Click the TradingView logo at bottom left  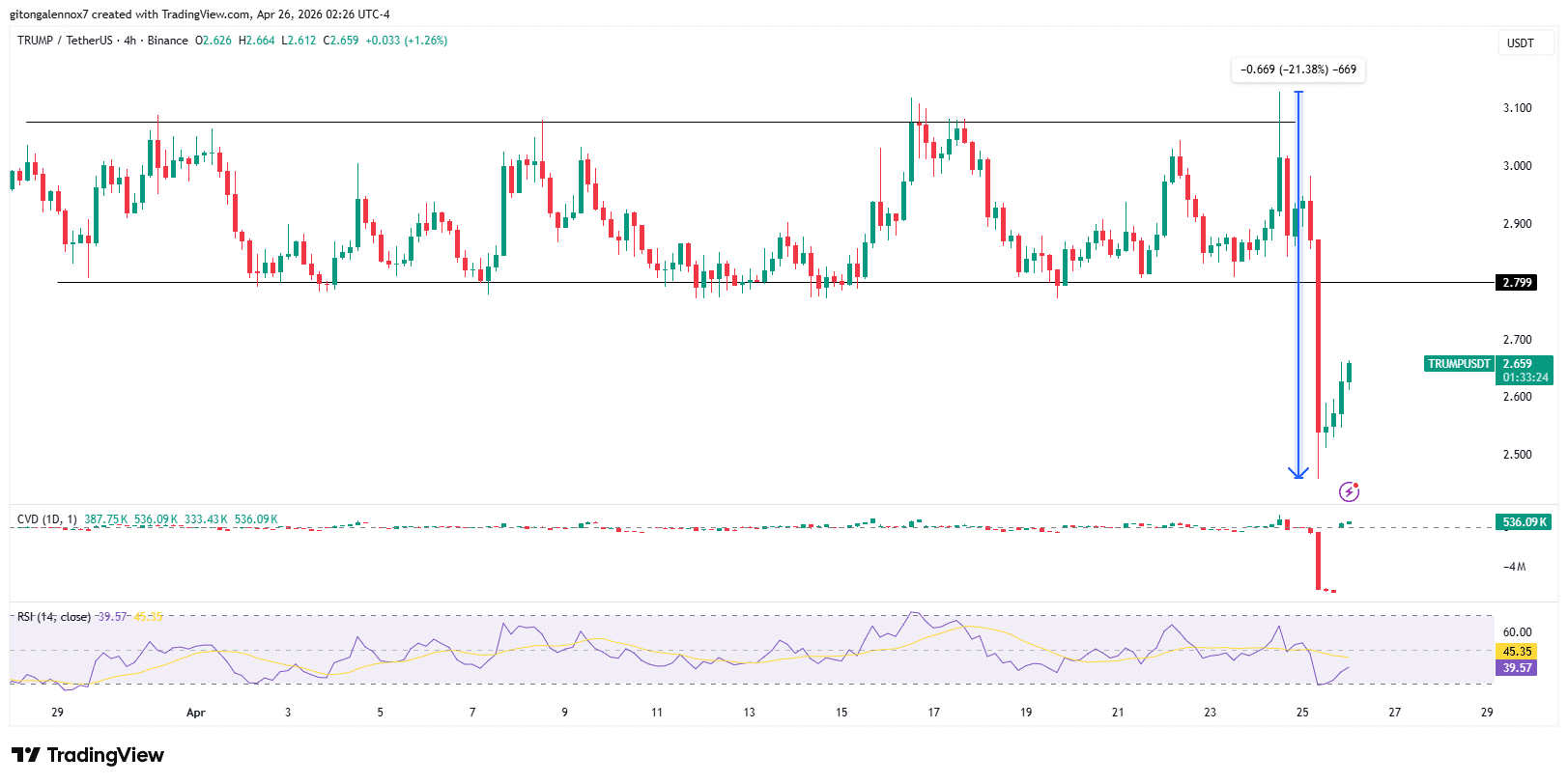(x=88, y=755)
